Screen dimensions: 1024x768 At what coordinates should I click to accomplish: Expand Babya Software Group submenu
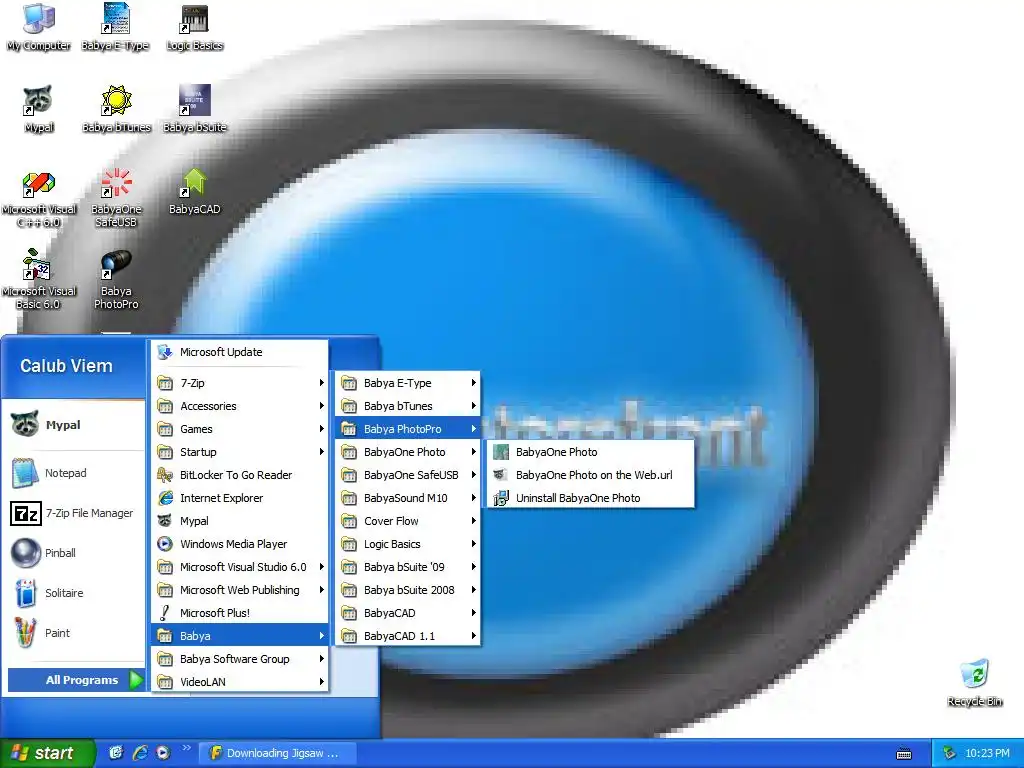(x=240, y=659)
